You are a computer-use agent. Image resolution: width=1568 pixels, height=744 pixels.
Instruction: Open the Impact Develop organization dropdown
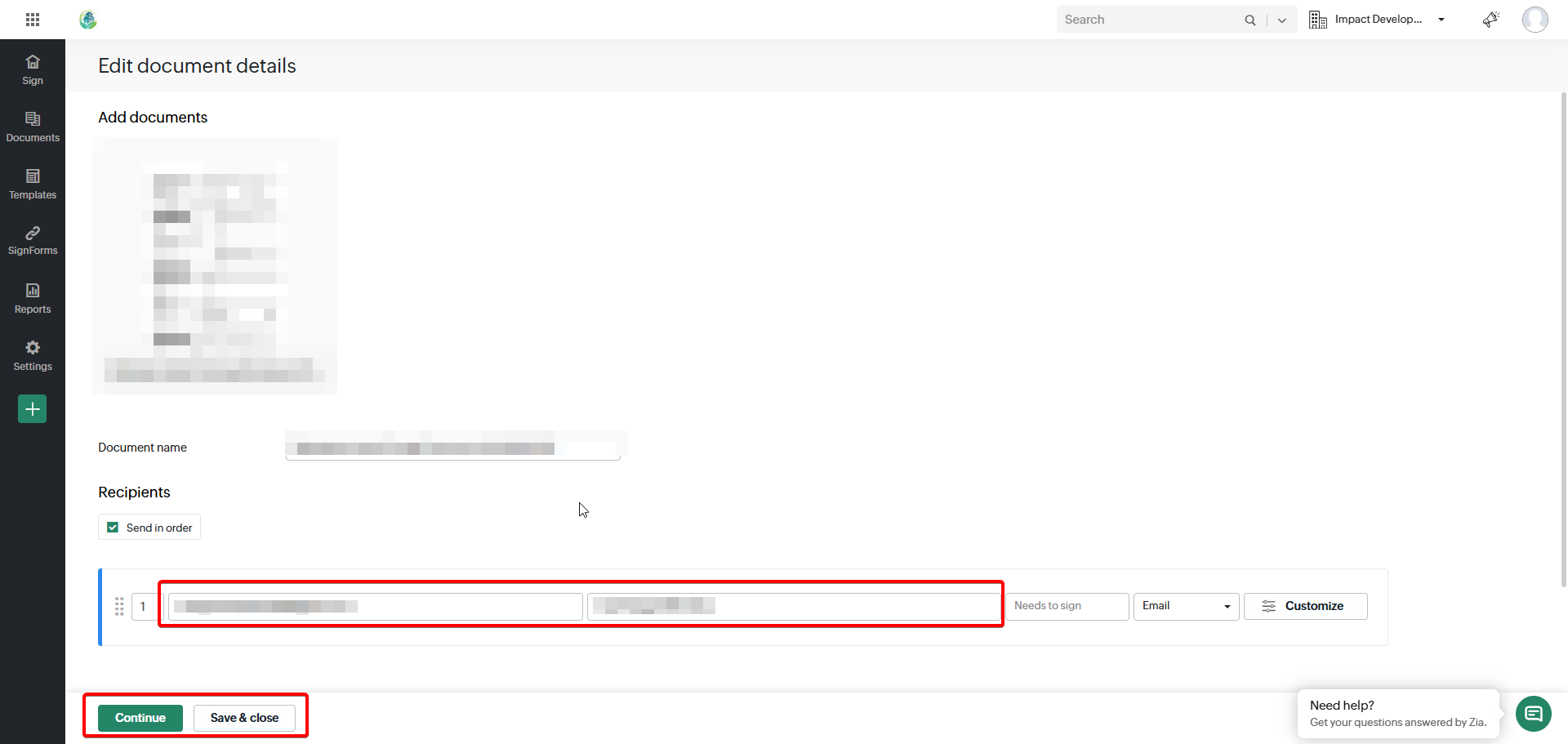click(x=1377, y=20)
